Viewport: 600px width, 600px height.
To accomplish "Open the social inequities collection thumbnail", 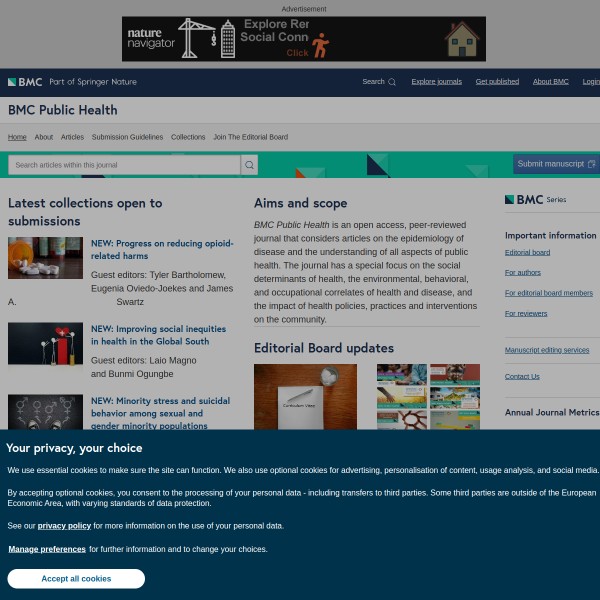I will point(45,343).
